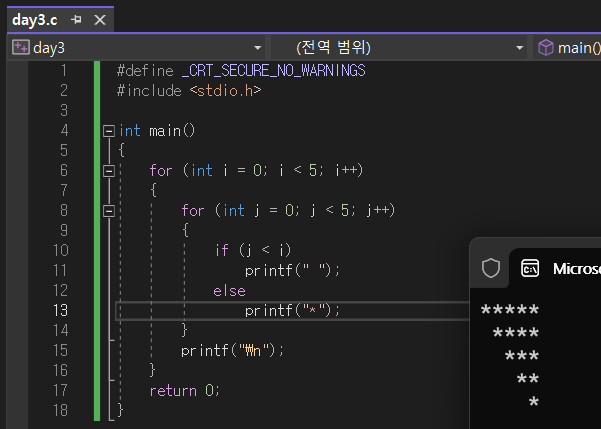
Task: Click the <stdio.h> include text
Action: [x=225, y=91]
